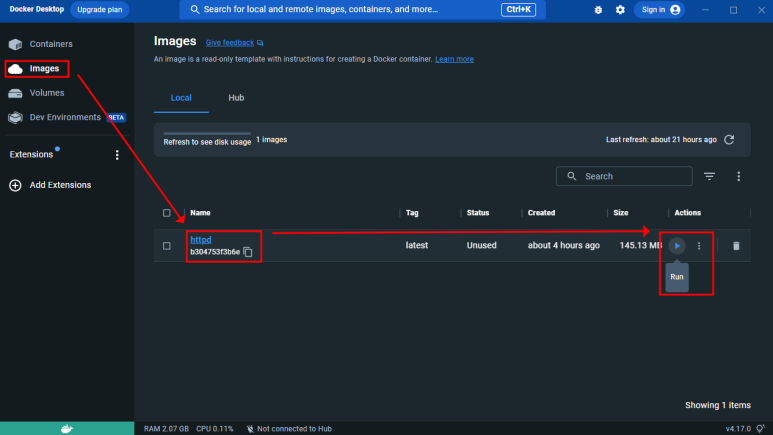
Task: Open the Volumes section in sidebar
Action: [x=36, y=93]
